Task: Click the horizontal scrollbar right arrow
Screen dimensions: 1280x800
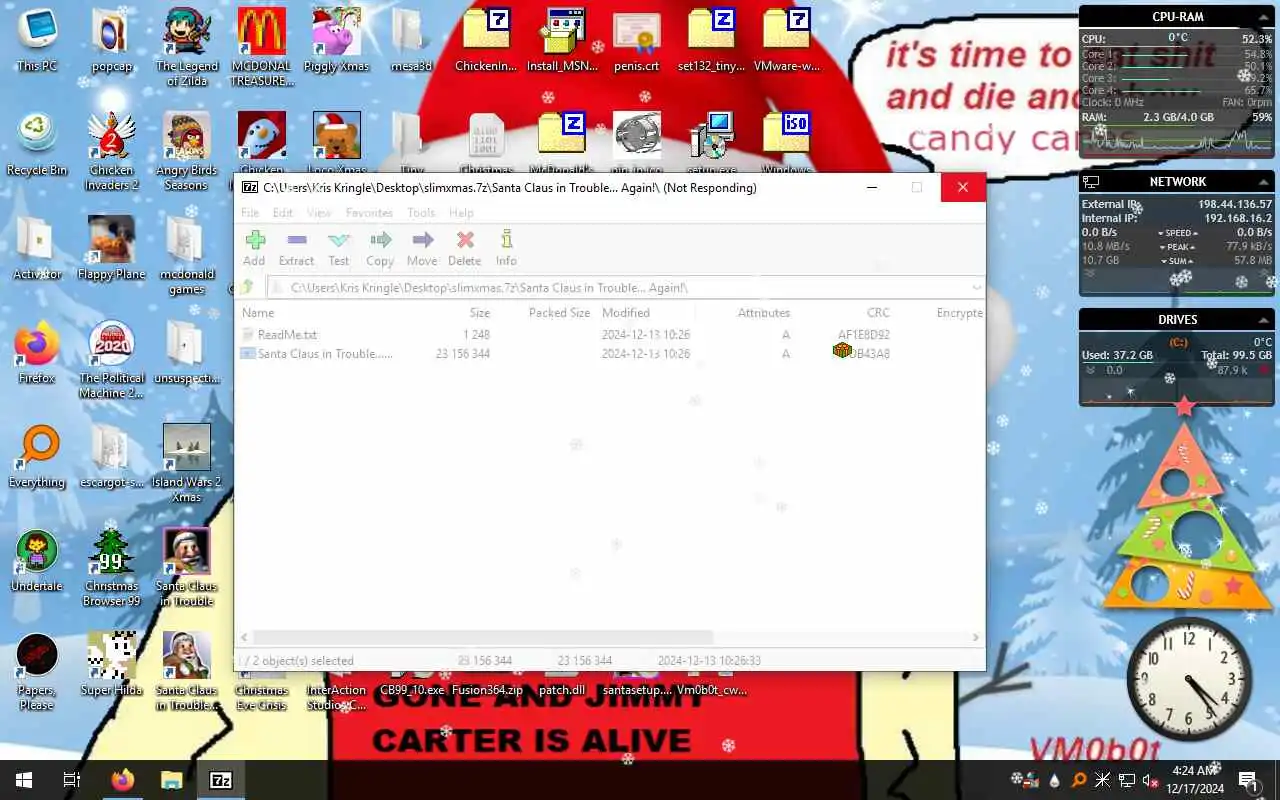Action: [x=977, y=637]
